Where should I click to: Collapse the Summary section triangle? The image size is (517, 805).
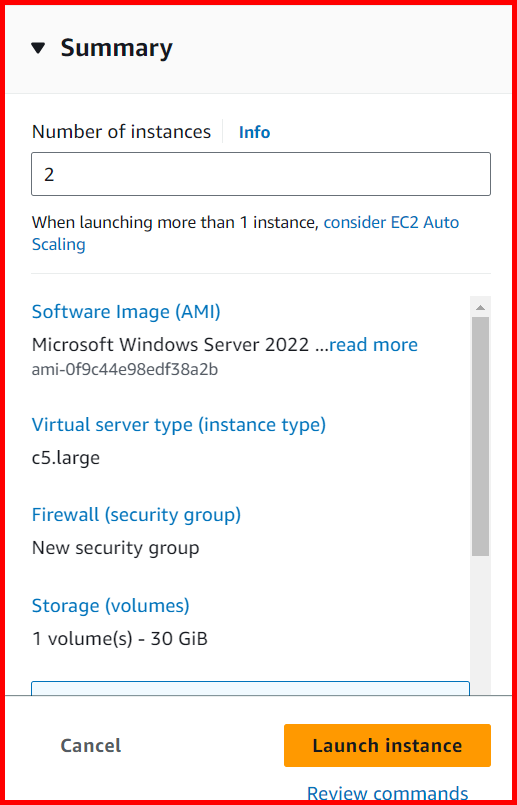coord(38,49)
